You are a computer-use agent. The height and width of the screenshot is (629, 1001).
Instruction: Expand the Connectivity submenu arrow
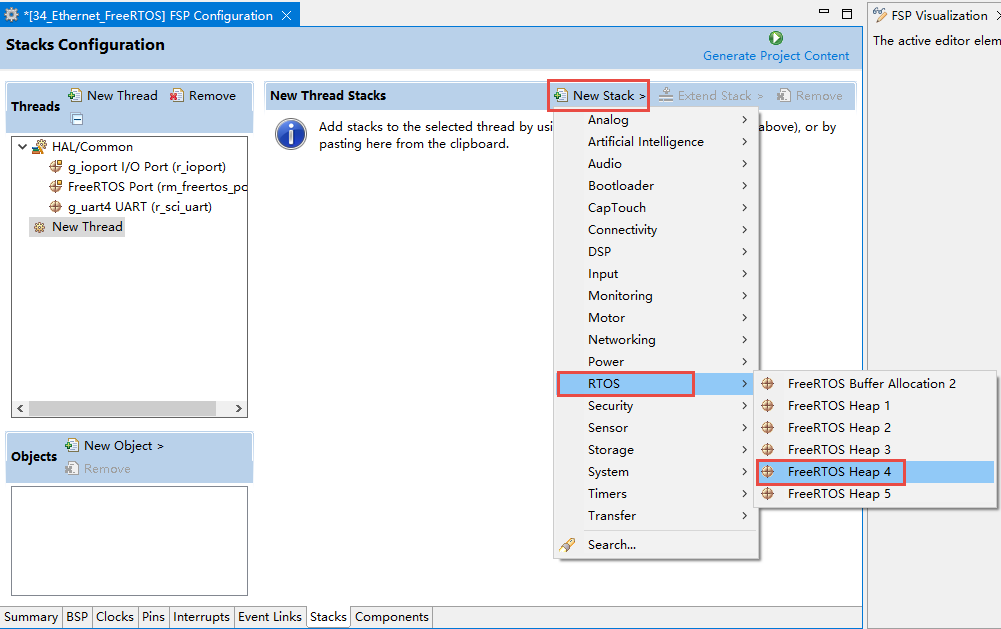tap(744, 229)
